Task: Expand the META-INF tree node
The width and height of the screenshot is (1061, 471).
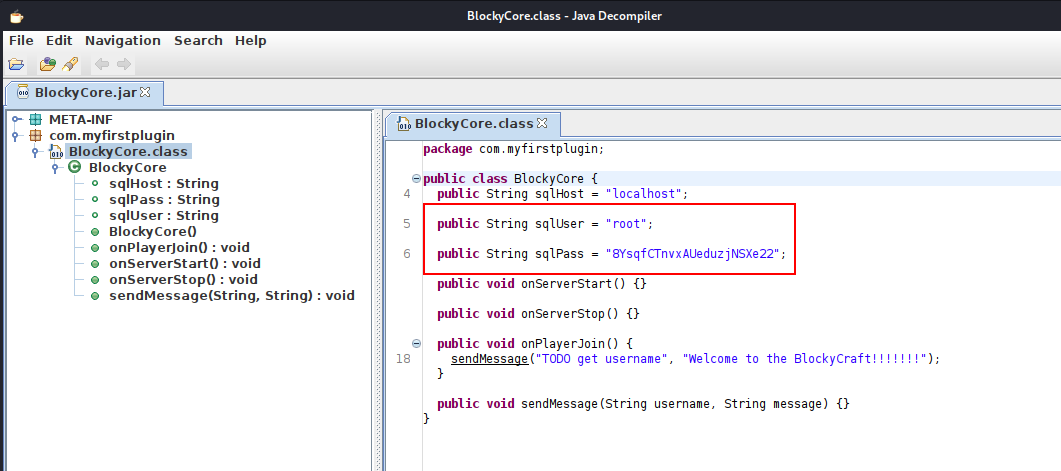Action: [x=16, y=120]
